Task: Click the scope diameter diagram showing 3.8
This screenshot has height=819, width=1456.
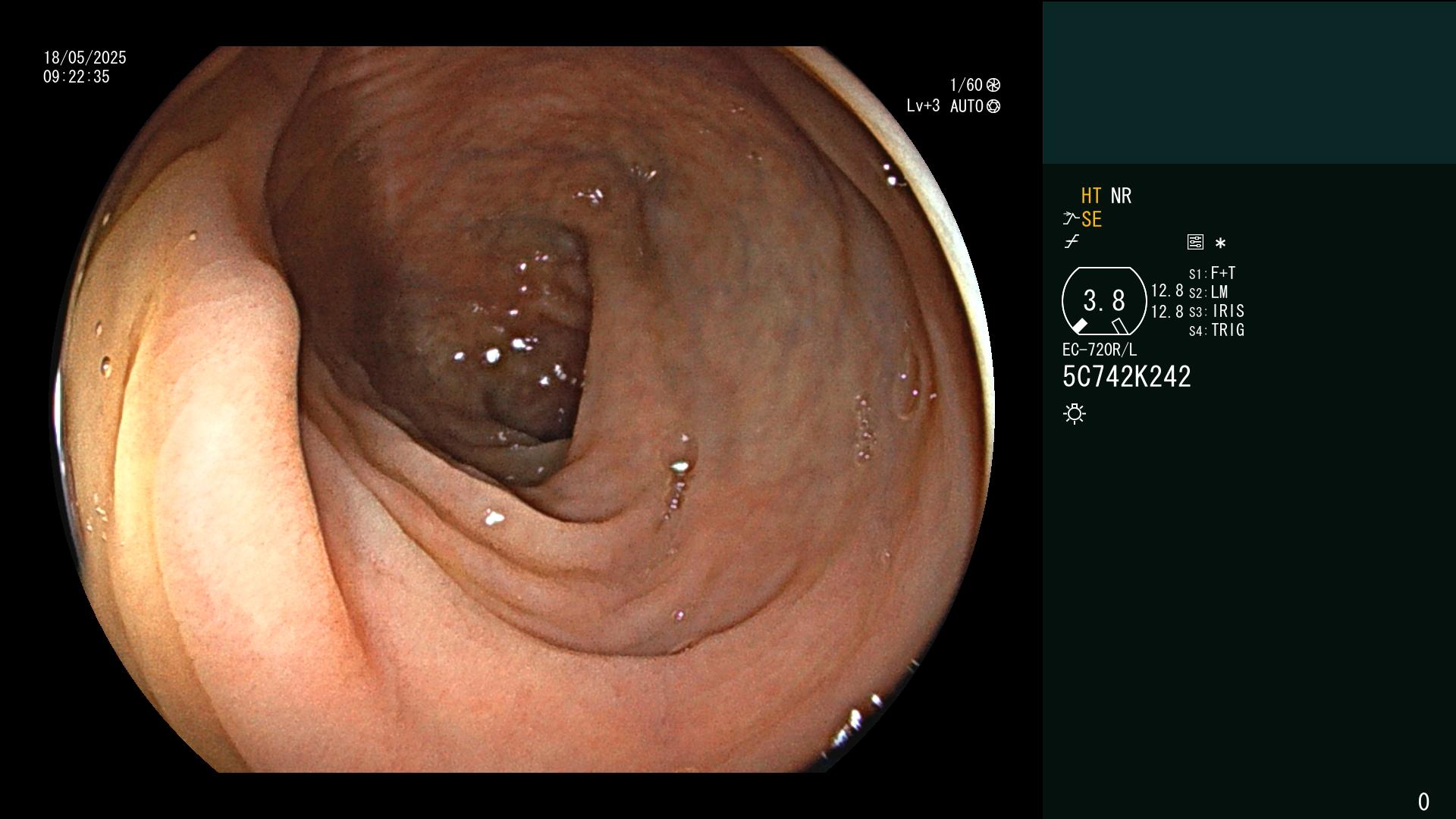Action: click(1104, 301)
